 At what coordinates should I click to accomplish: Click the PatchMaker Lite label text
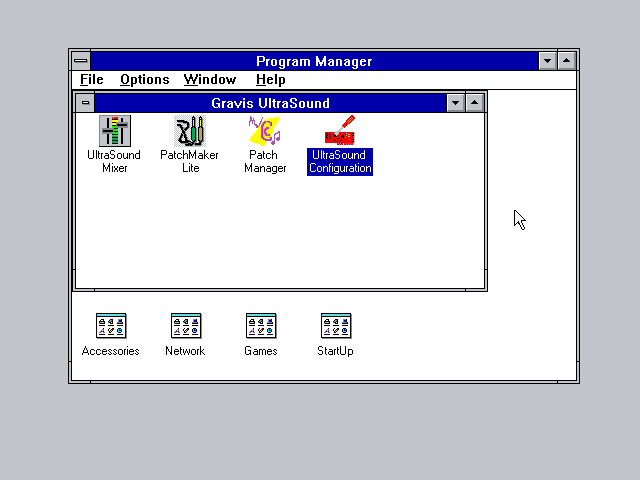[190, 162]
